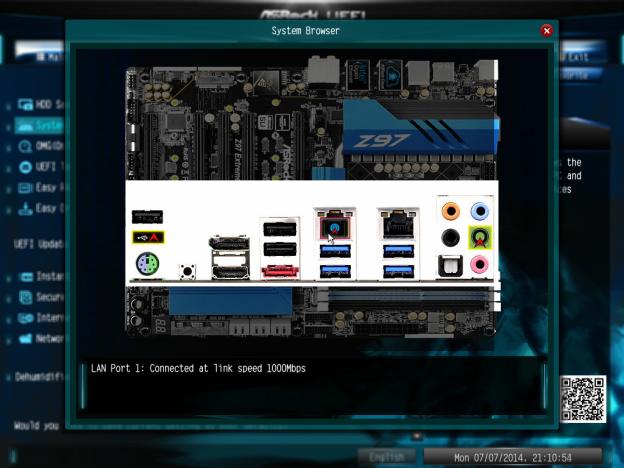Select the pink microphone jack
Screen dimensions: 624x468
pos(480,264)
